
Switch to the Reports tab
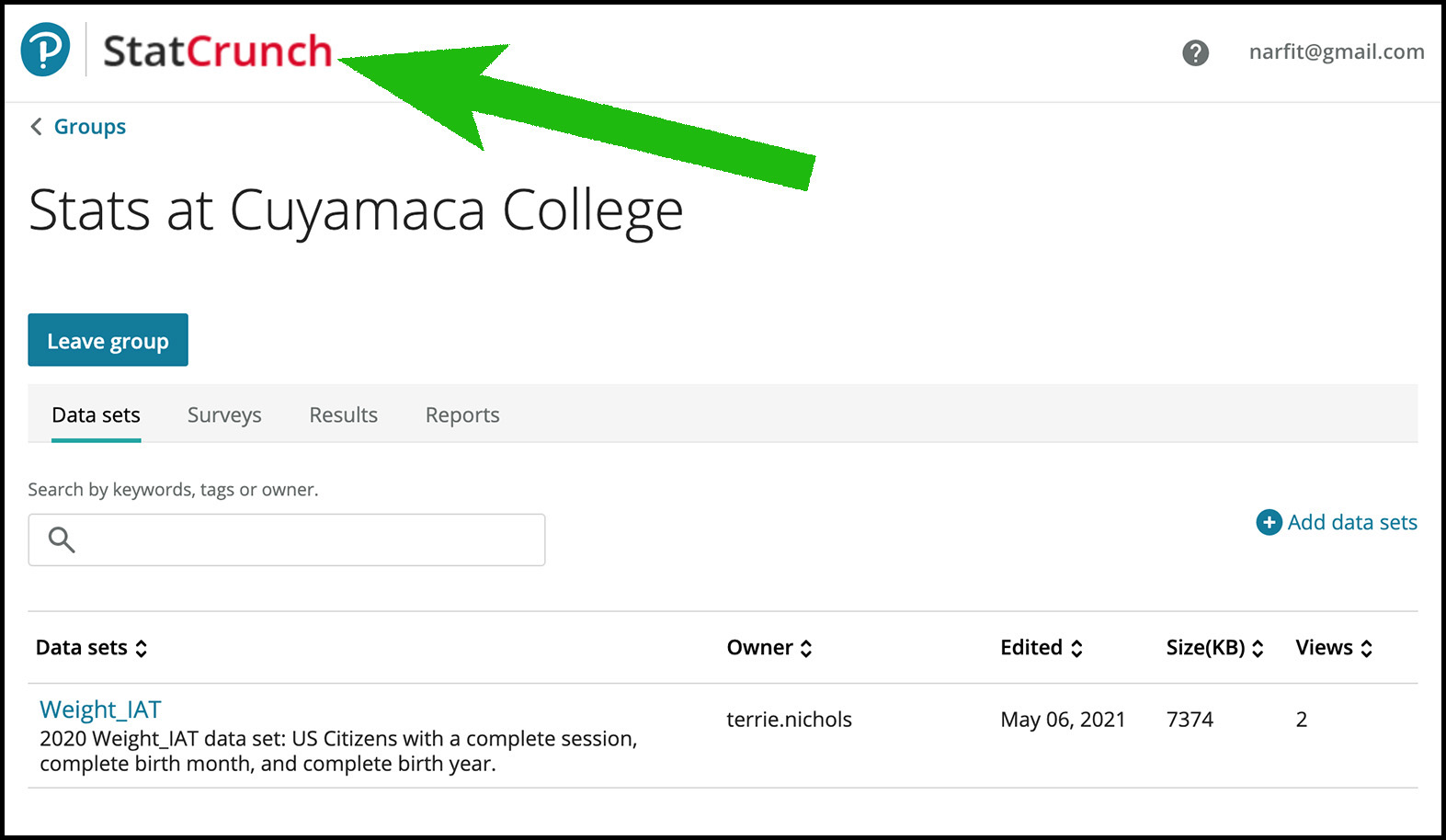pyautogui.click(x=462, y=415)
